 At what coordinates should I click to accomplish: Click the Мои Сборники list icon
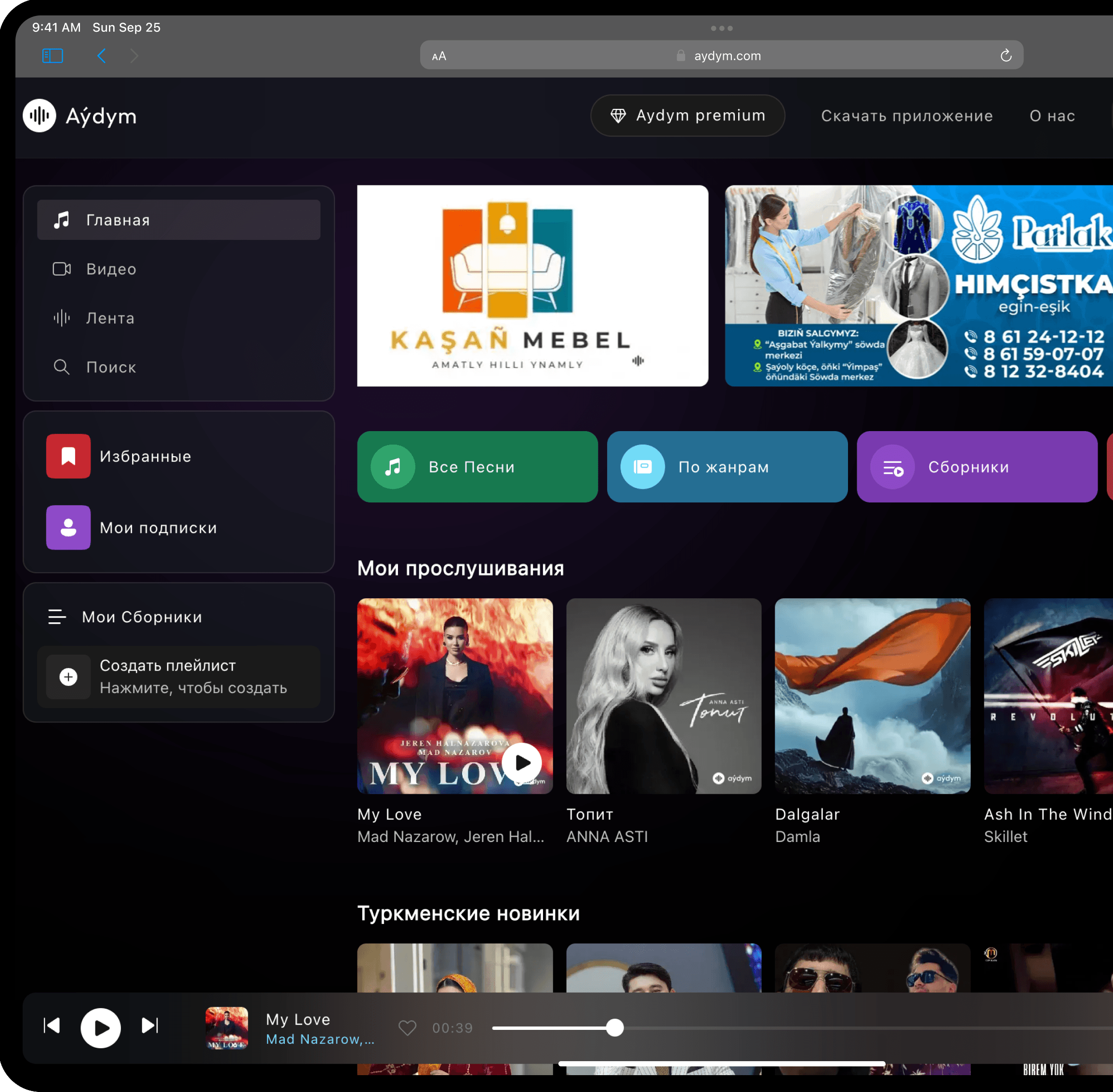(x=57, y=617)
